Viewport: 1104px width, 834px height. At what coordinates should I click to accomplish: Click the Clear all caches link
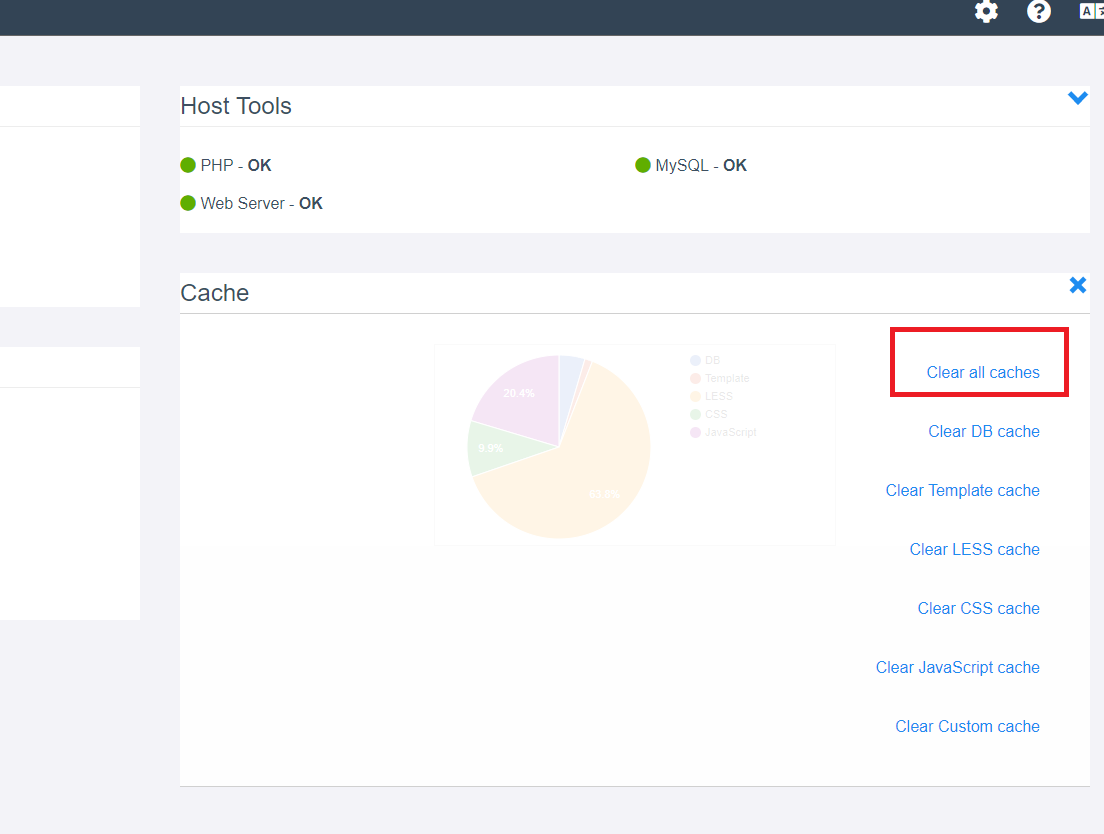click(x=982, y=372)
